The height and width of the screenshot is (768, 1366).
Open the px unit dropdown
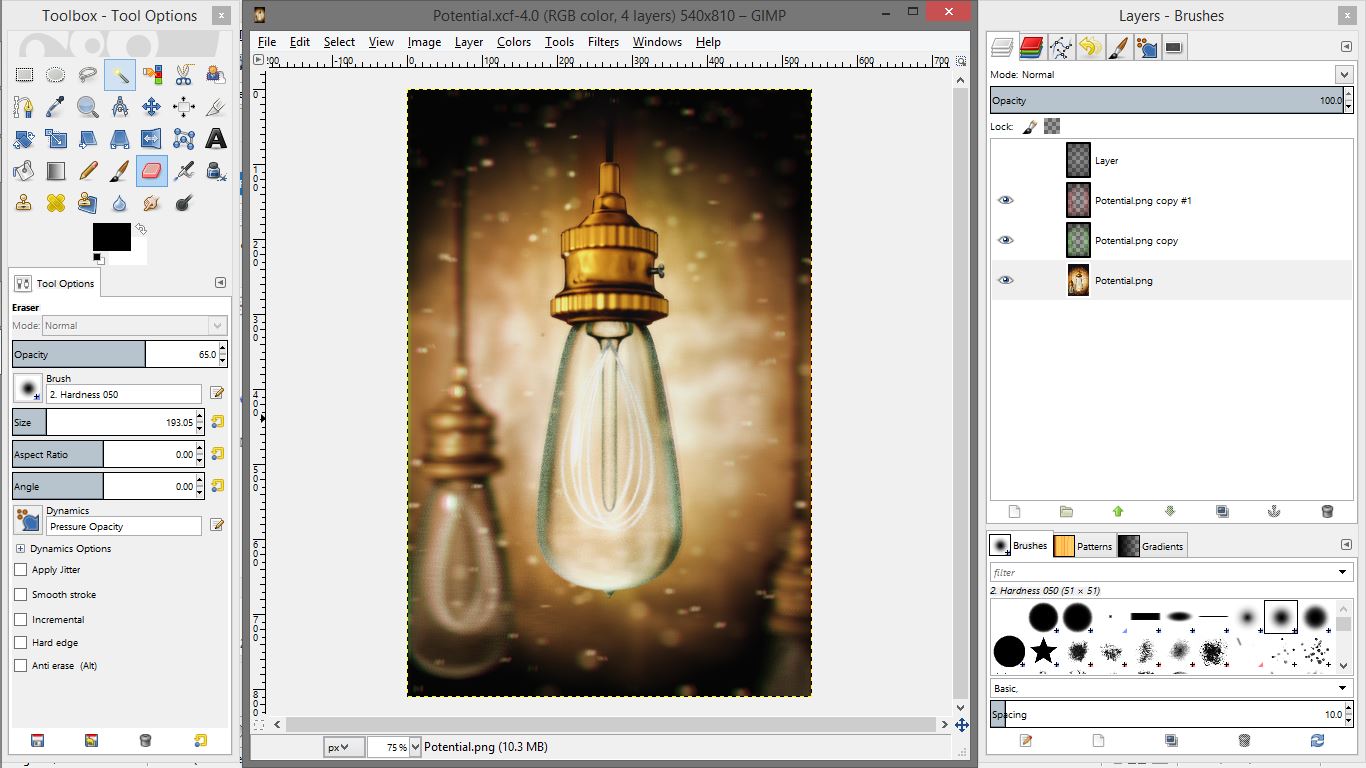coord(343,747)
